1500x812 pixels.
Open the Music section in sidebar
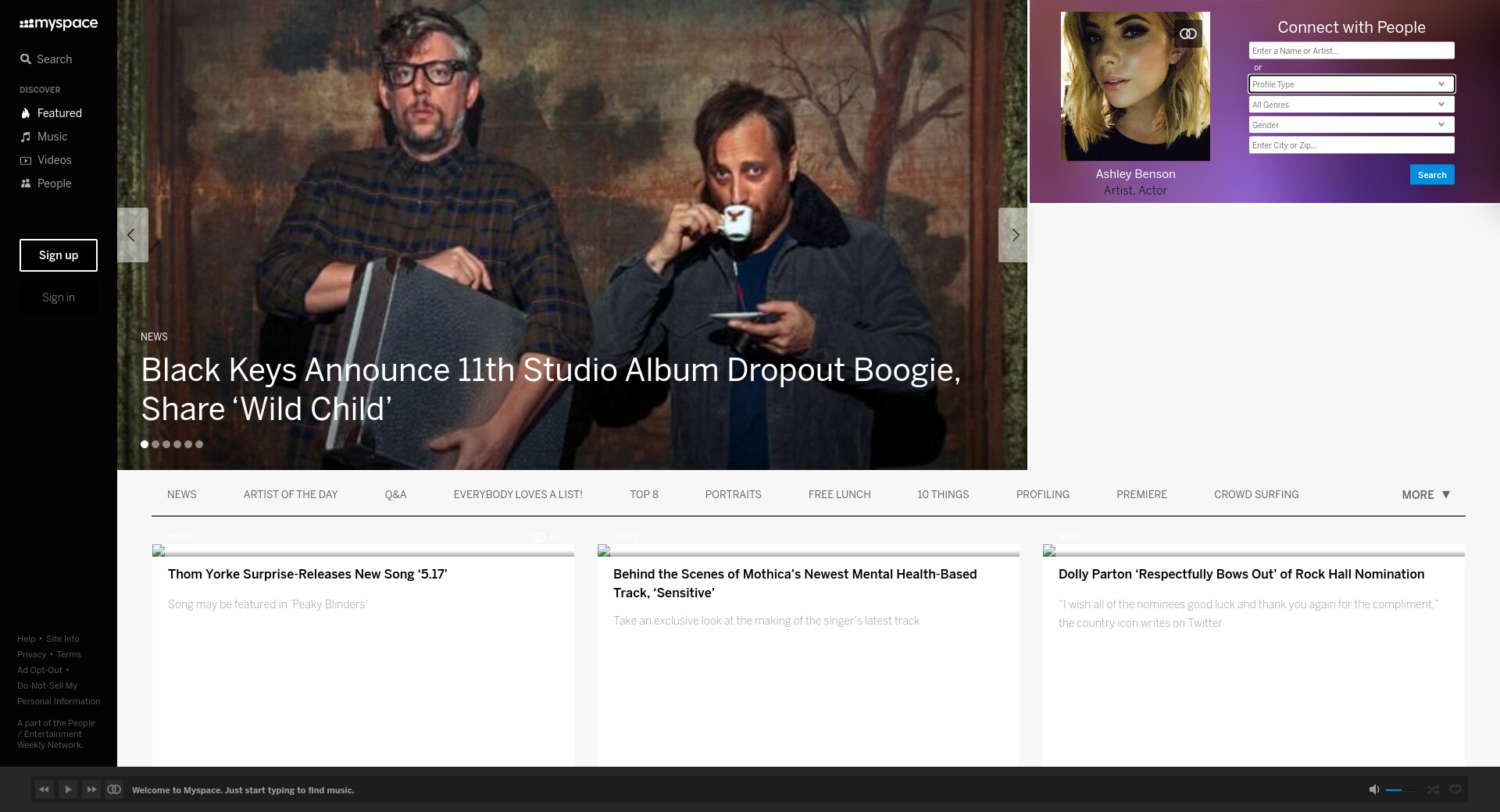52,137
